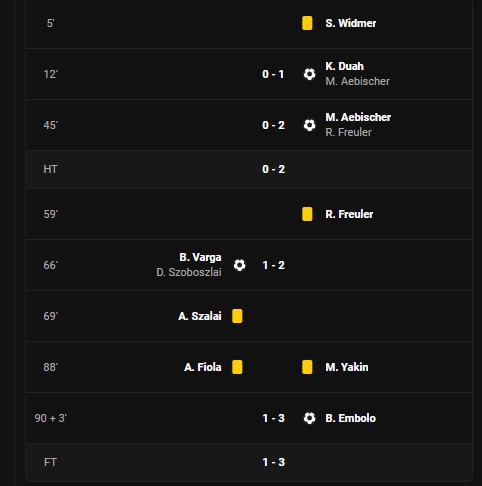This screenshot has height=486, width=482.
Task: Open assist provider D. Szoboszlai
Action: (x=189, y=272)
